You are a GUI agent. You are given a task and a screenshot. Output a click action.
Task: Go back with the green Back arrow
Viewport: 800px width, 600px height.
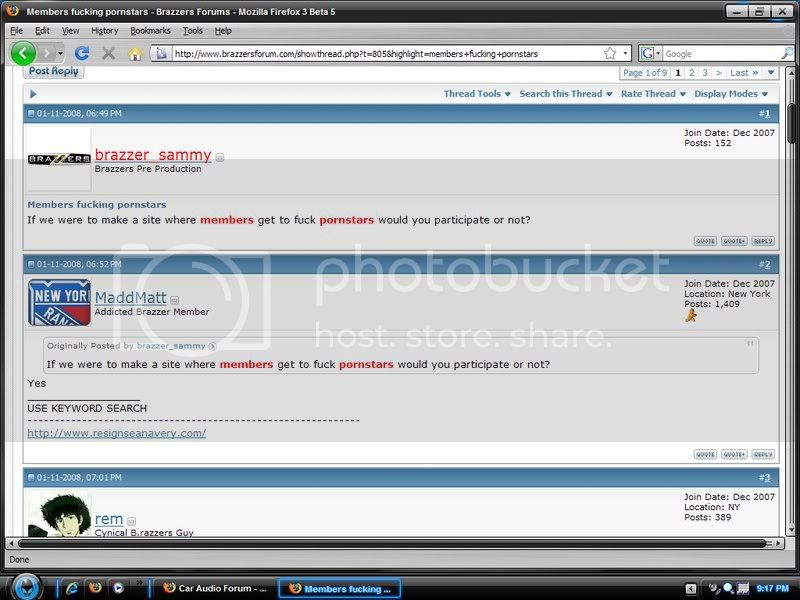tap(23, 53)
